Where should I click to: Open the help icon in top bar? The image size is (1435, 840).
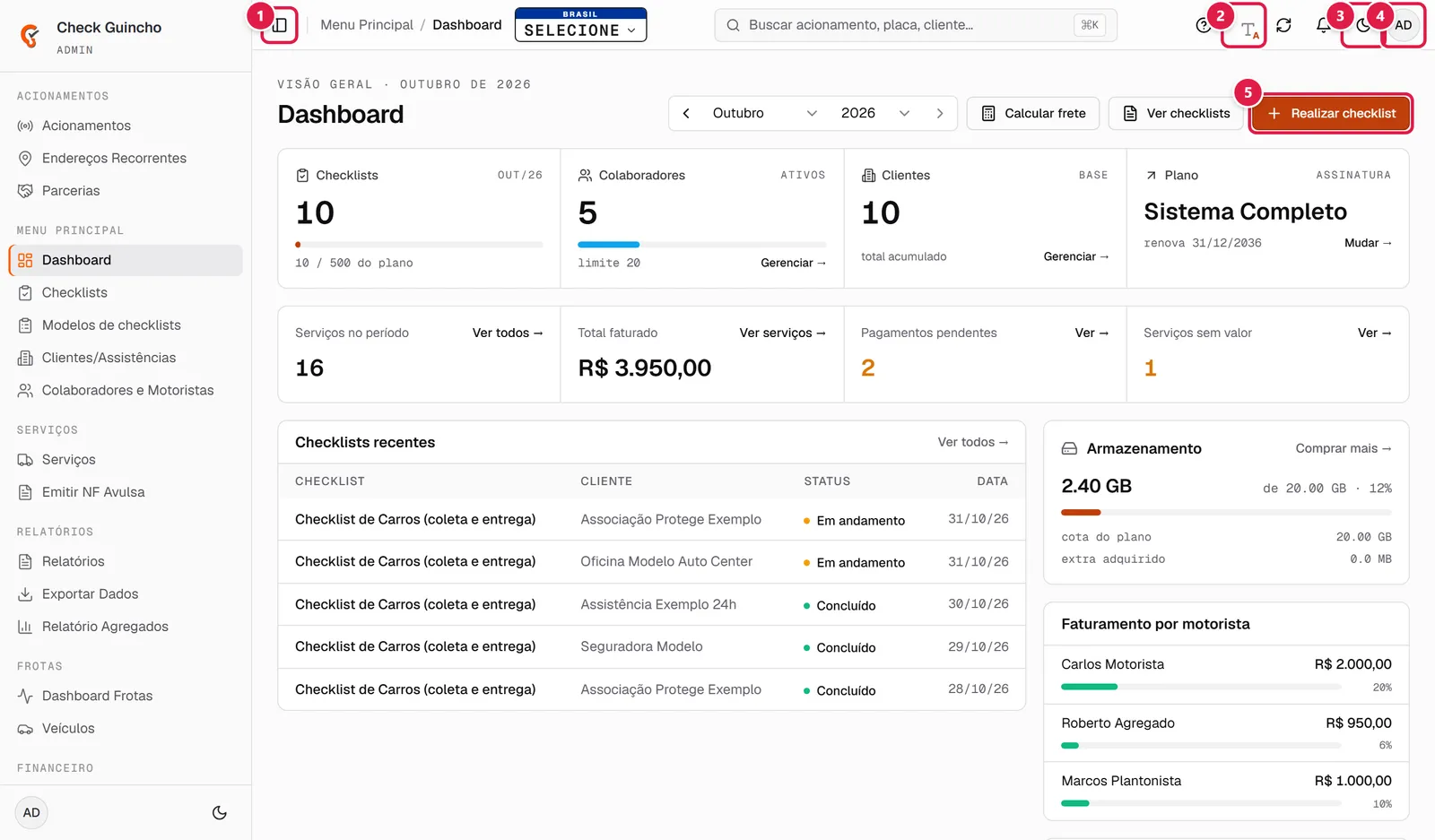pos(1204,25)
